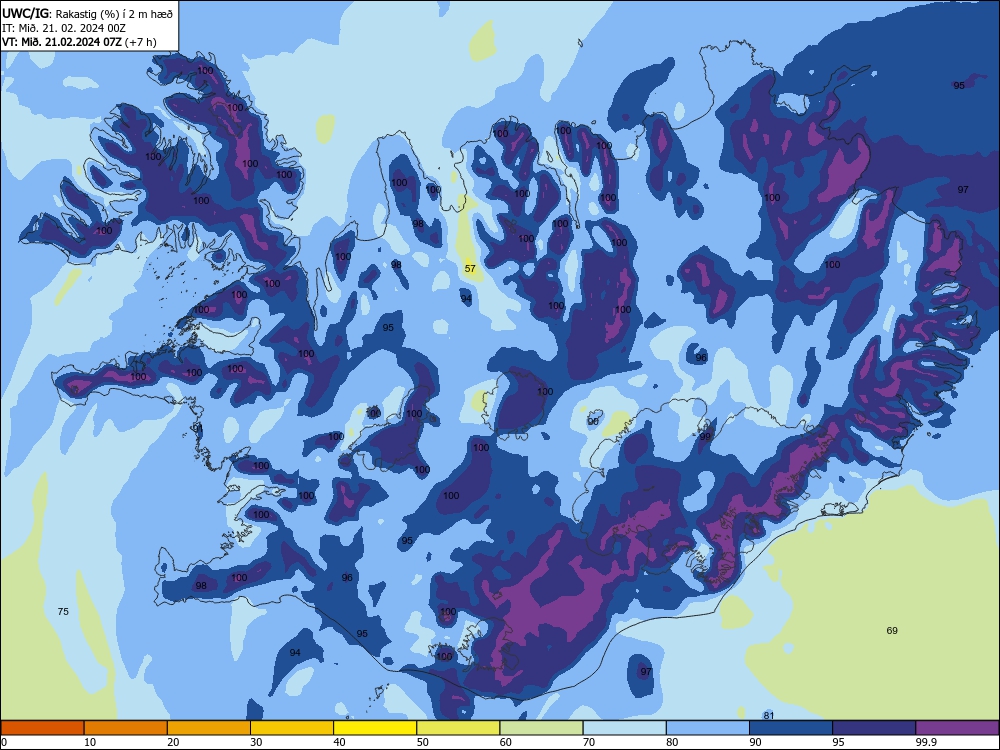Image resolution: width=1000 pixels, height=750 pixels.
Task: Select the 30–40 legend color block
Action: pos(291,728)
